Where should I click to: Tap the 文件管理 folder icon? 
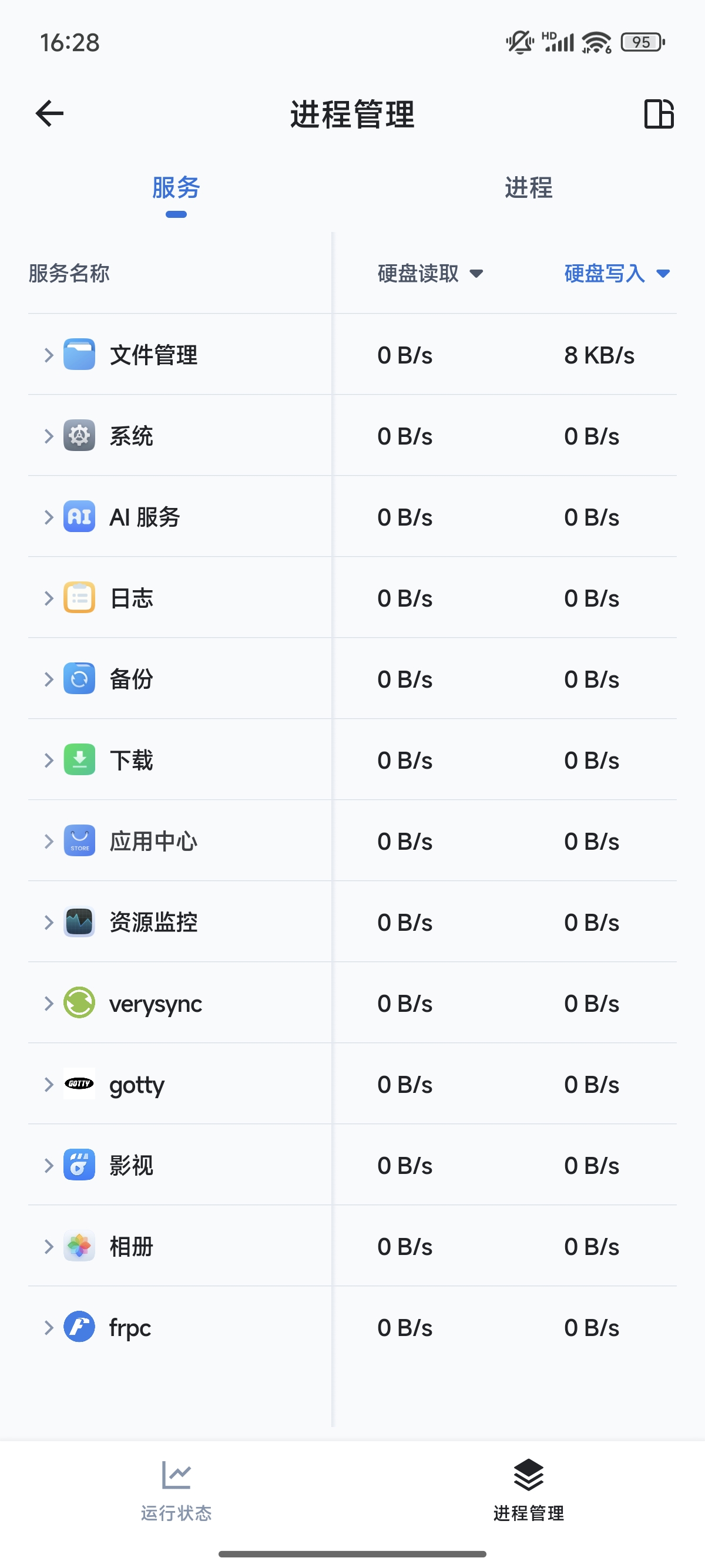pos(79,354)
